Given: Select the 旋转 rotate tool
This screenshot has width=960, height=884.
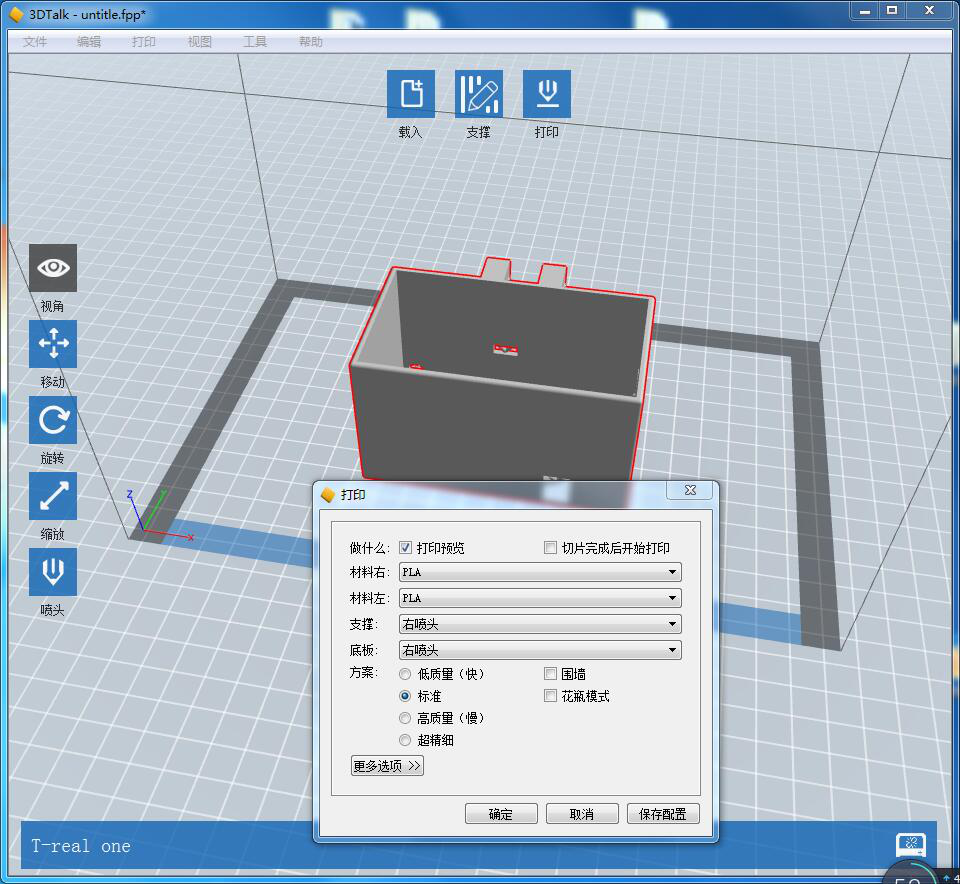Looking at the screenshot, I should tap(53, 420).
